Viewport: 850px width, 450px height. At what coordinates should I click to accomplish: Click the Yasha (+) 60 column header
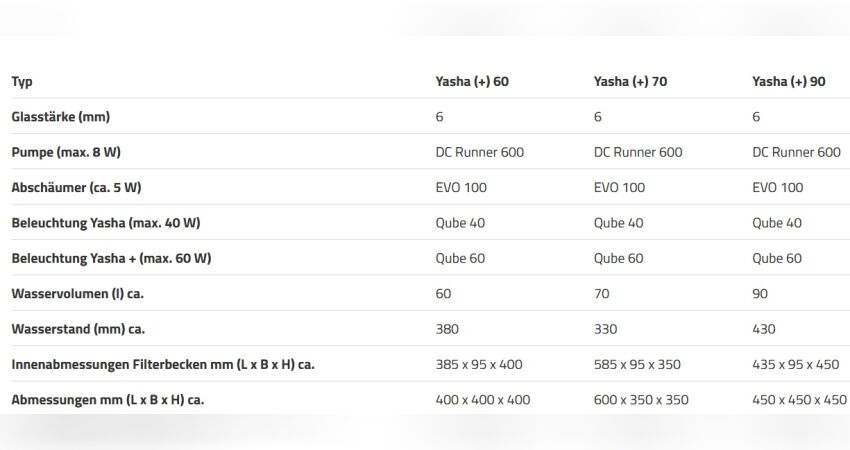[472, 81]
